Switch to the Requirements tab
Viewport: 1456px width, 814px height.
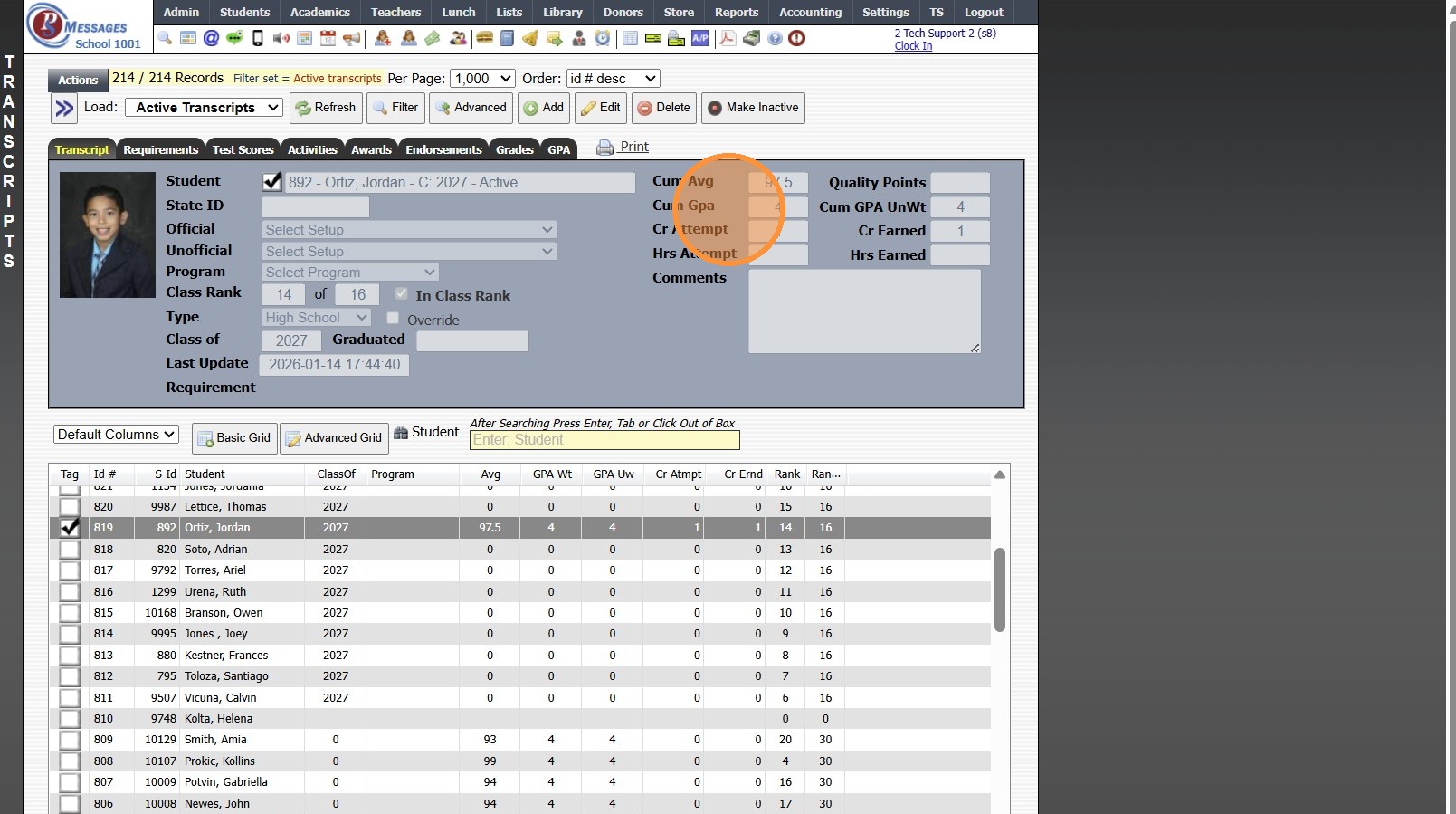pos(161,149)
